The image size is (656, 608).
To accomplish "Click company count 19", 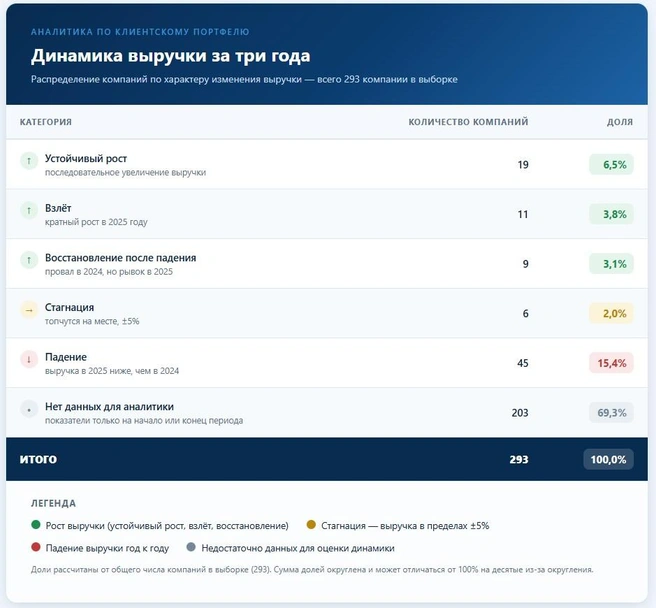I will (x=523, y=164).
